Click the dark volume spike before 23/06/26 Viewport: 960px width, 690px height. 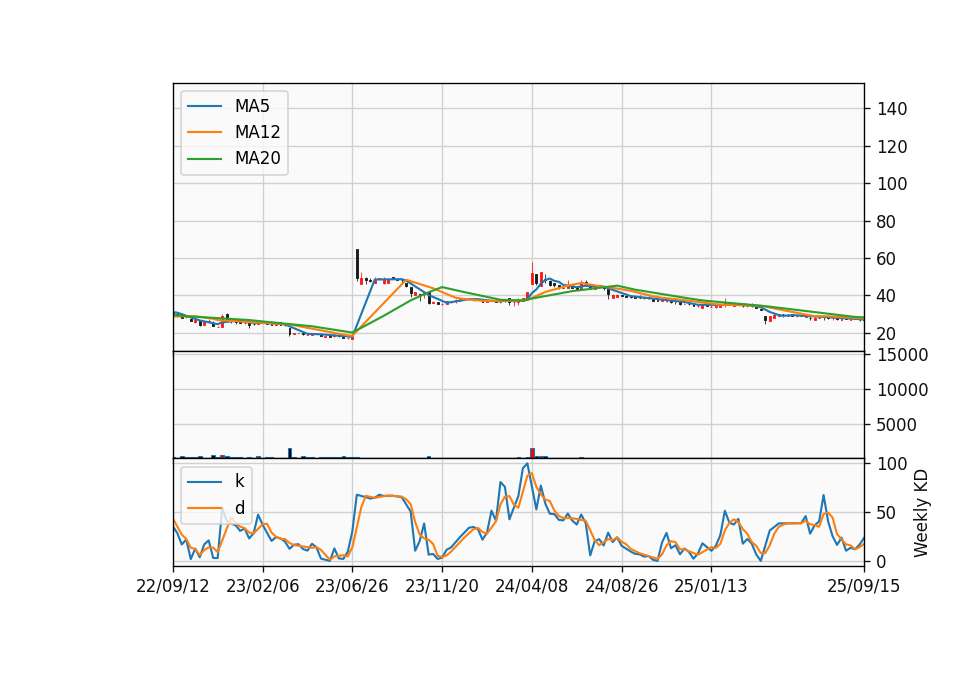[x=290, y=453]
